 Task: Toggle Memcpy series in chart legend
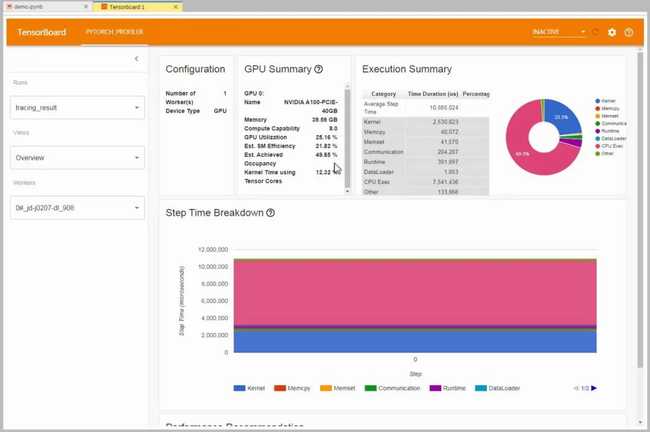(x=291, y=388)
